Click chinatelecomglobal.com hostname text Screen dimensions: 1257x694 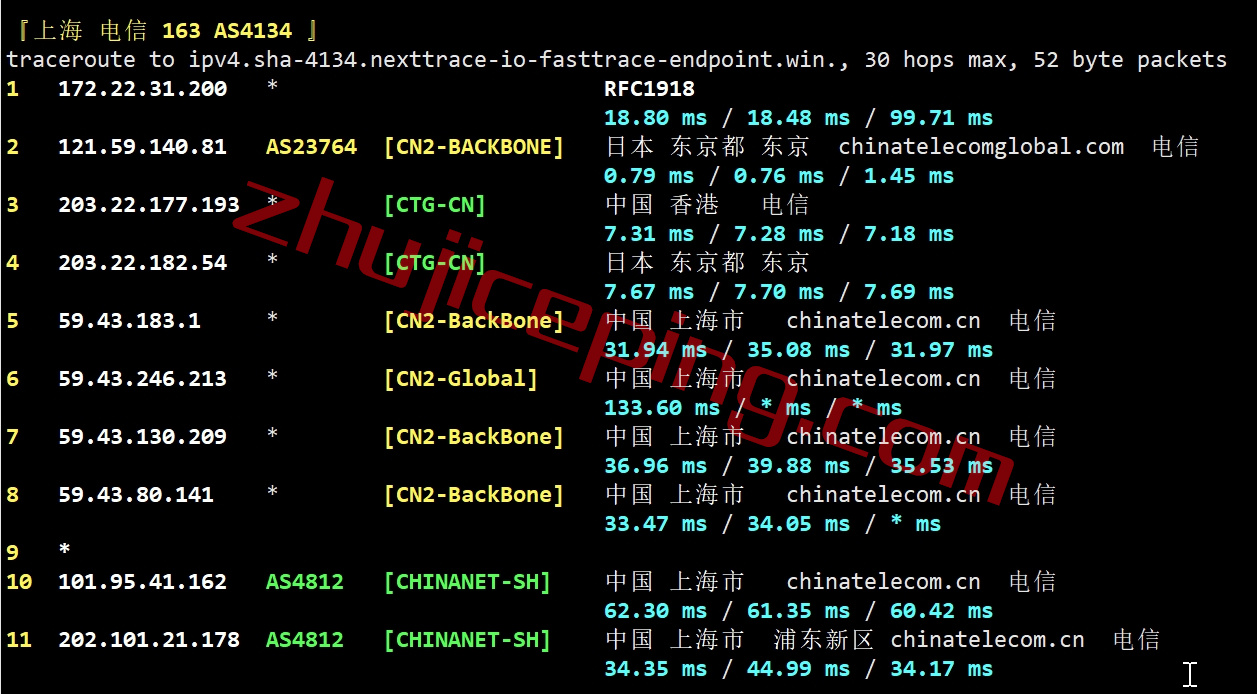[981, 147]
